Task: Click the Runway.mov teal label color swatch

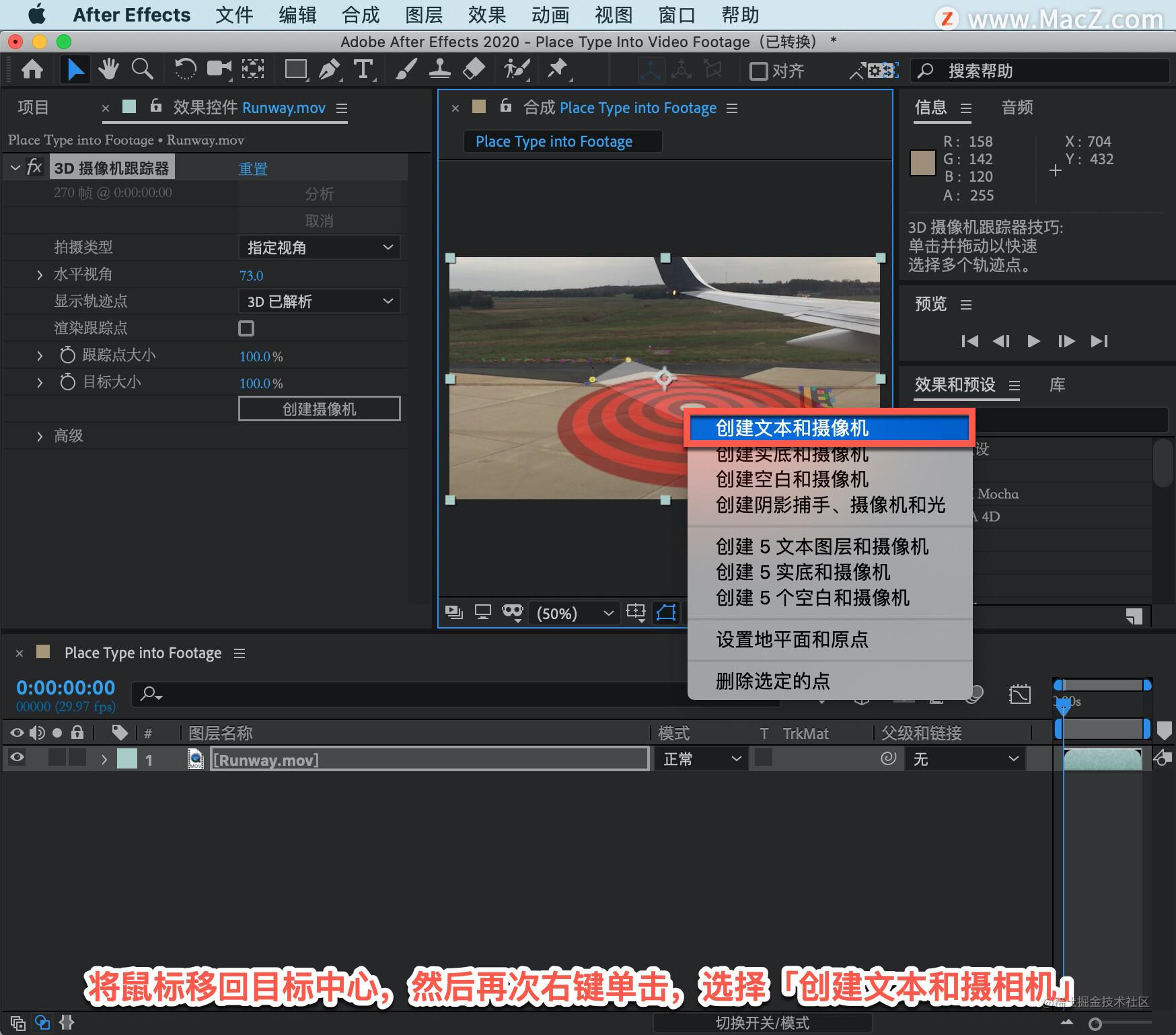Action: tap(127, 759)
